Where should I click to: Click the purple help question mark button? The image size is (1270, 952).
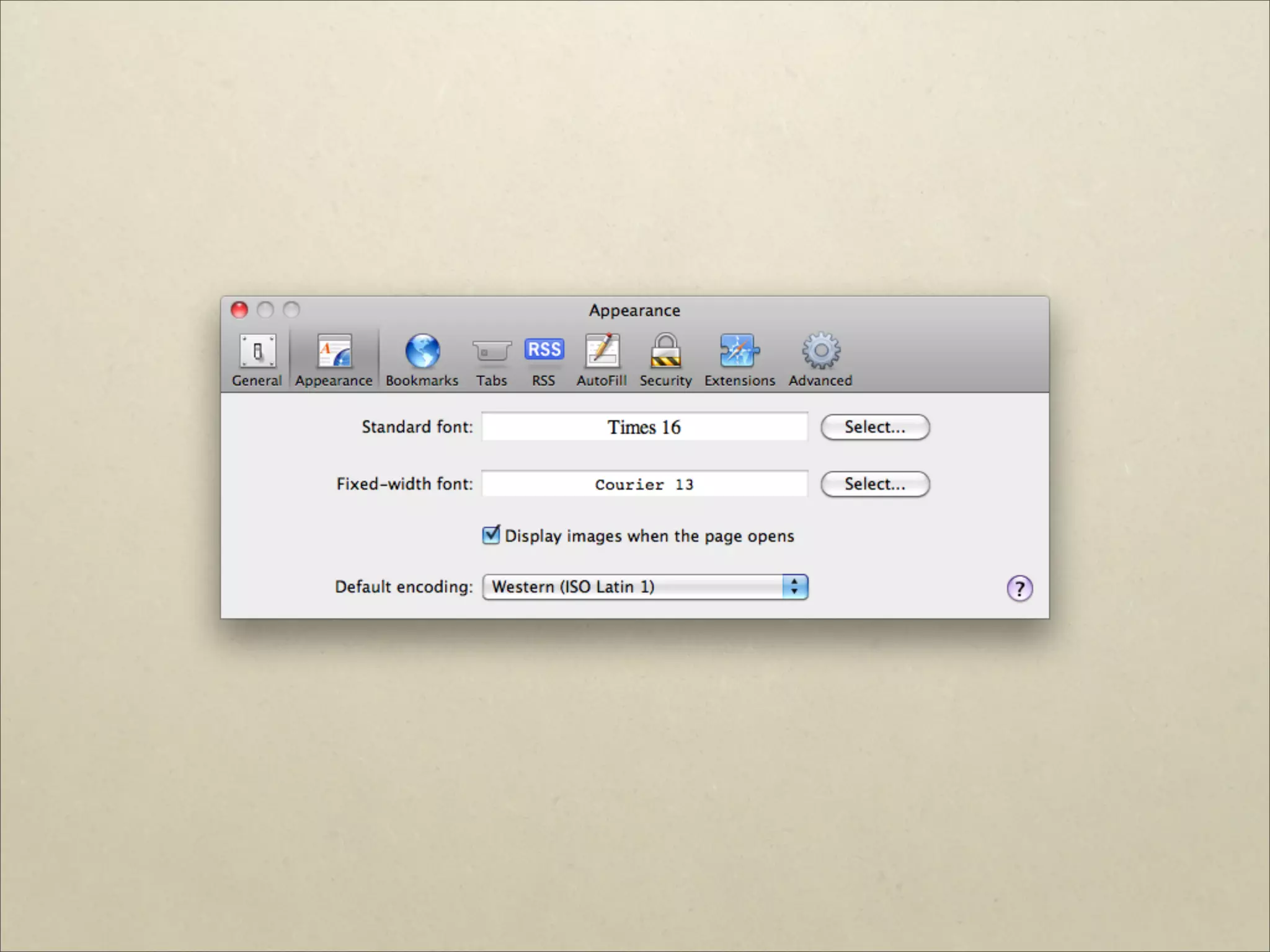click(x=1019, y=588)
